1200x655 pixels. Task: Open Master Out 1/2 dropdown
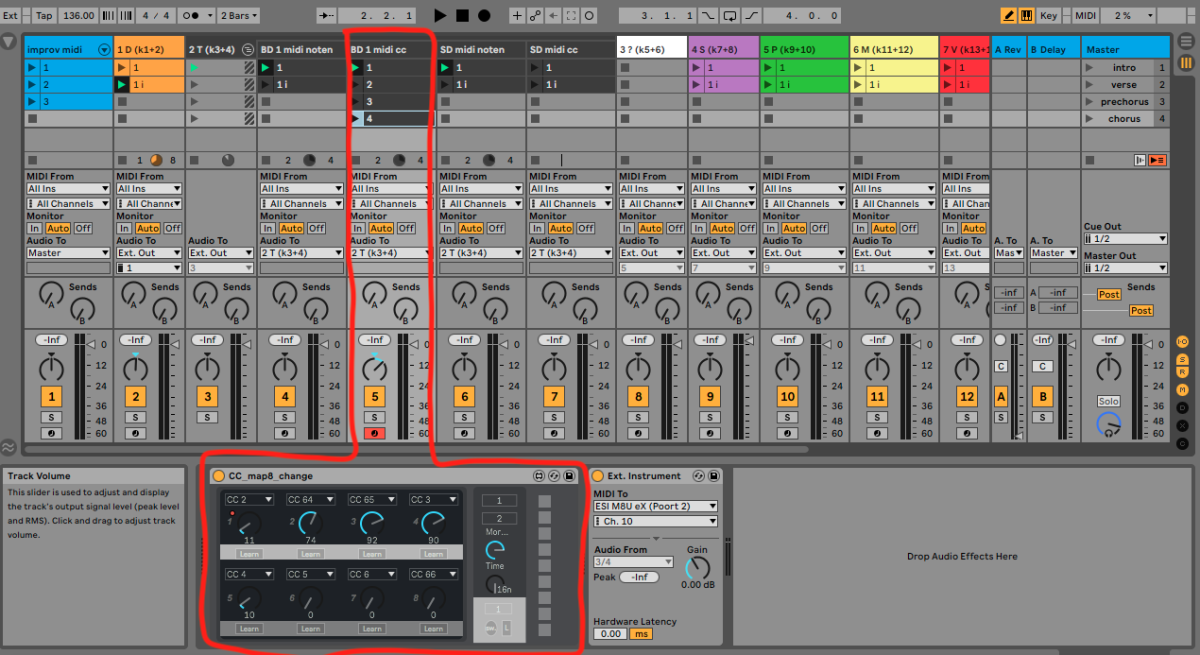point(1126,268)
